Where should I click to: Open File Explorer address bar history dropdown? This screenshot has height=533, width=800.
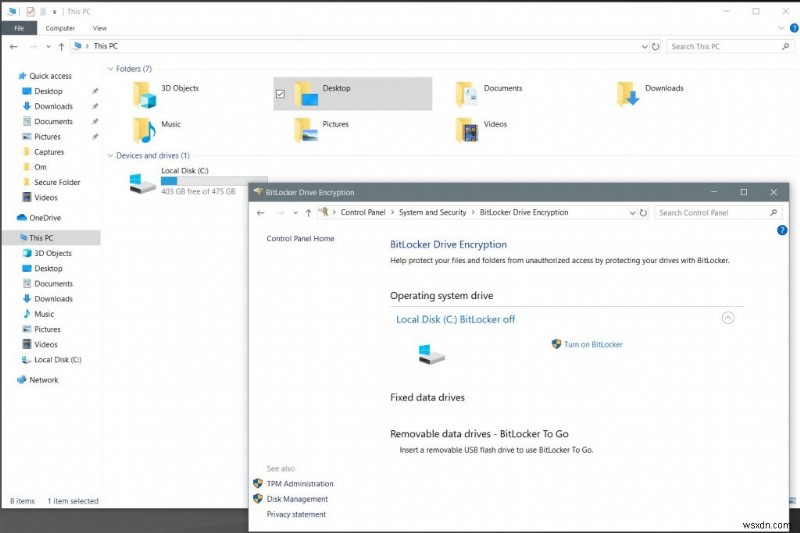644,46
